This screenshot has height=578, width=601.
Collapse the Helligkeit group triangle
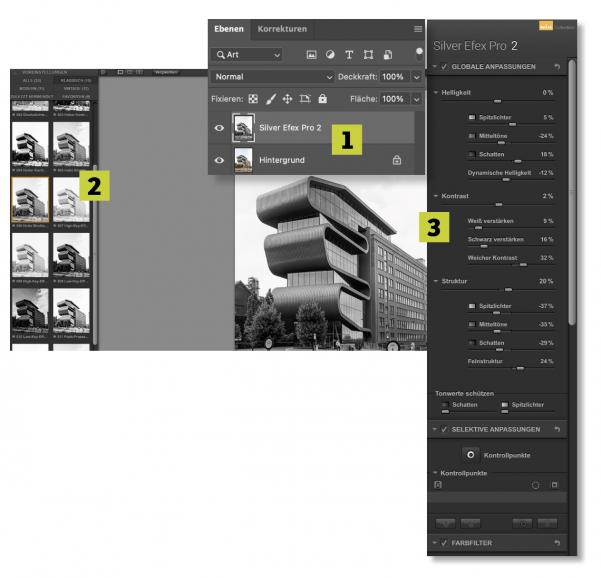coord(436,92)
